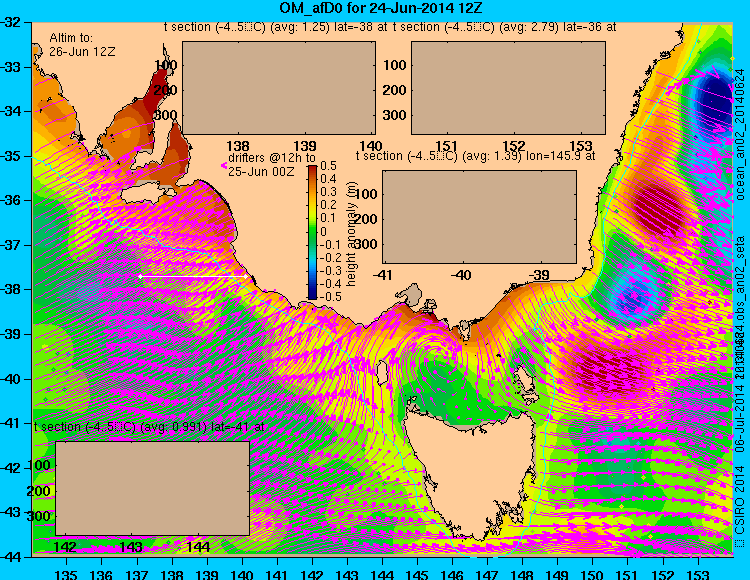
Task: Click the magenta drifter arrow legend marker
Action: (x=223, y=165)
